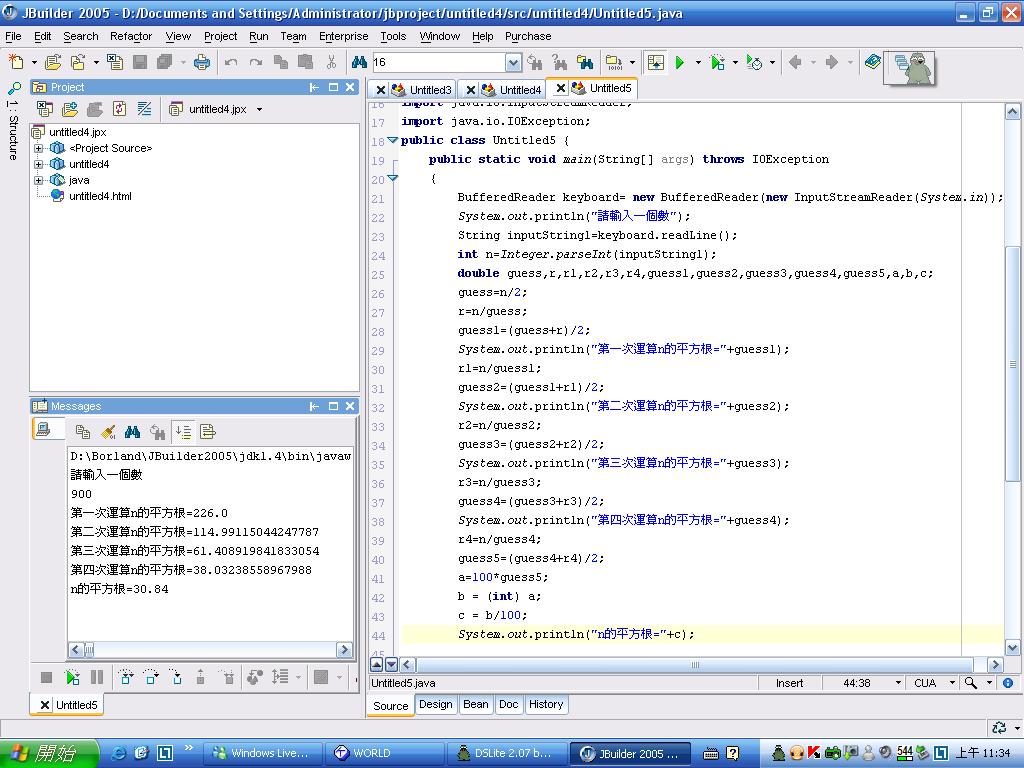Click the Open file toolbar icon

[x=53, y=63]
